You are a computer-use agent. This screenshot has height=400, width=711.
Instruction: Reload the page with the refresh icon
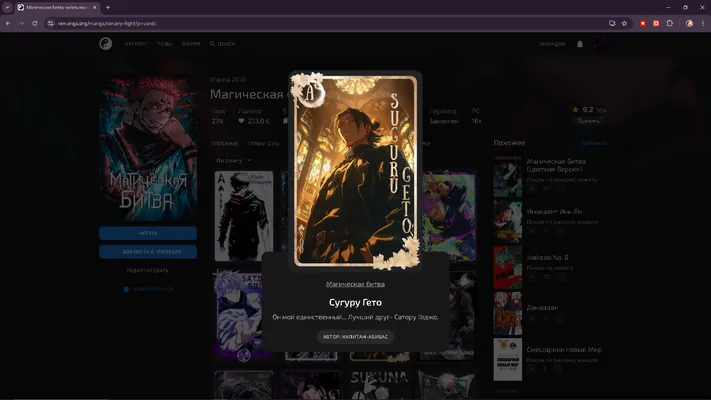(34, 23)
